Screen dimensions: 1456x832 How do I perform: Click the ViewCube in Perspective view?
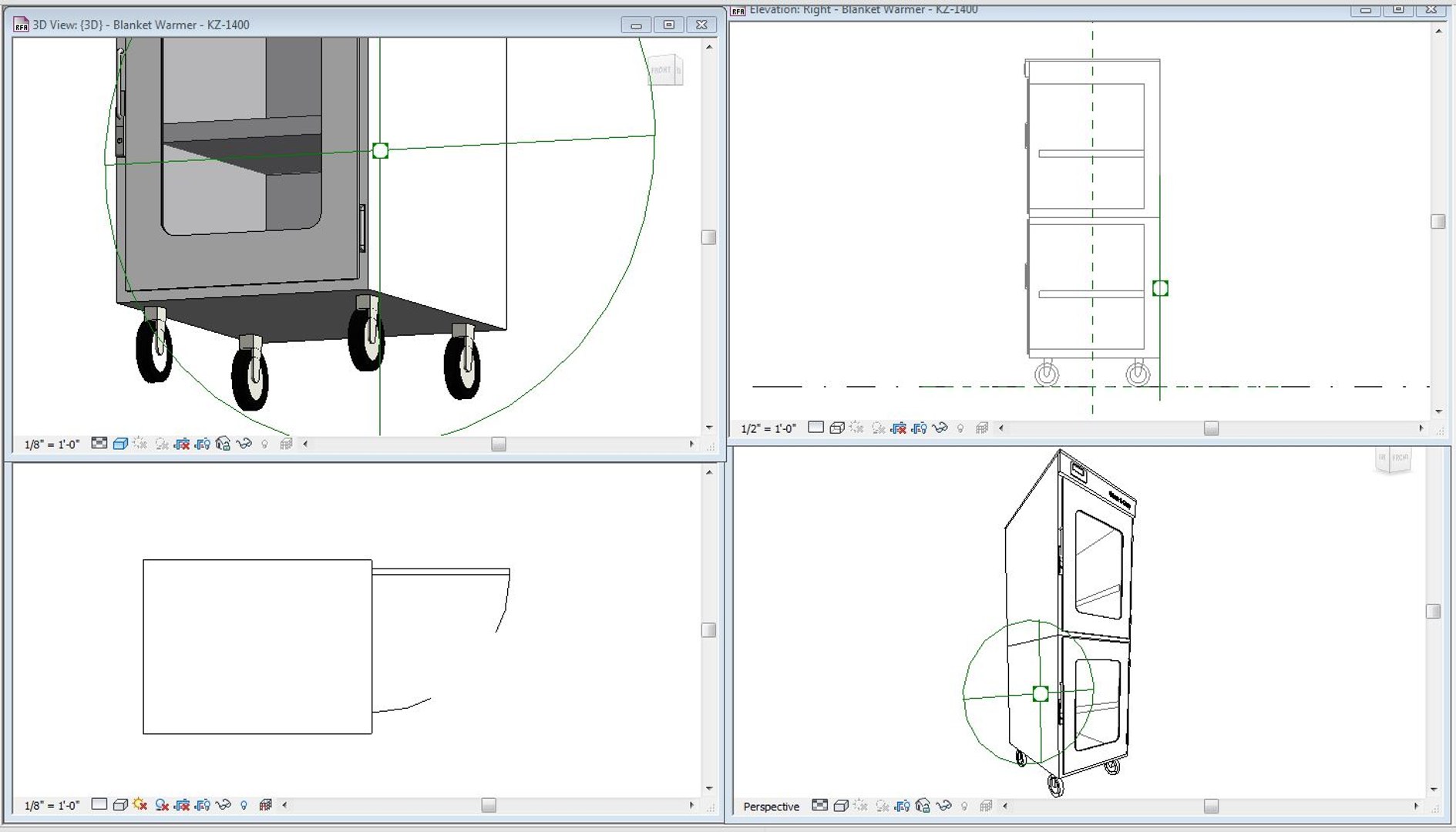pyautogui.click(x=1393, y=460)
